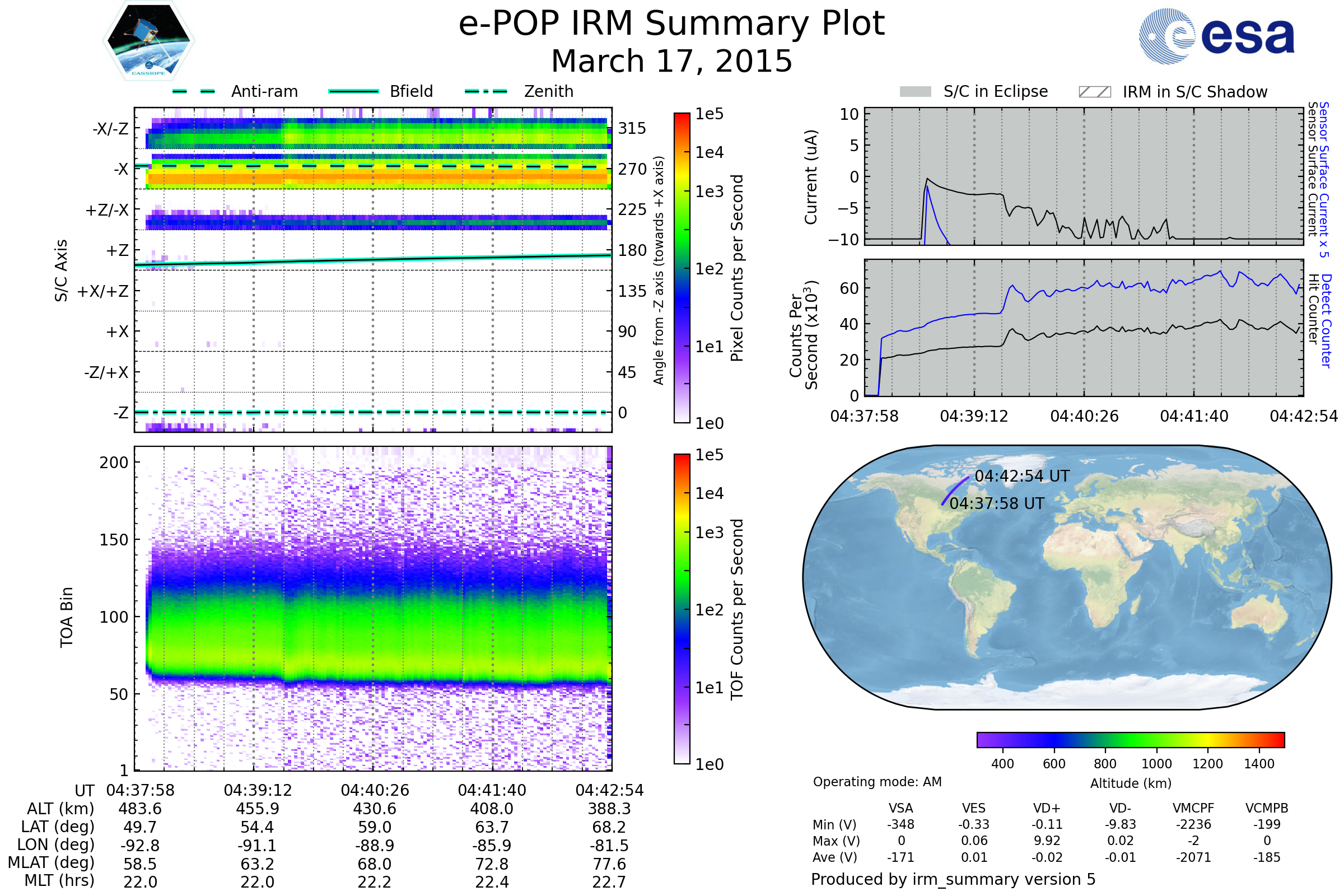Click the Operating mode: AM text
1344x896 pixels.
[x=877, y=782]
